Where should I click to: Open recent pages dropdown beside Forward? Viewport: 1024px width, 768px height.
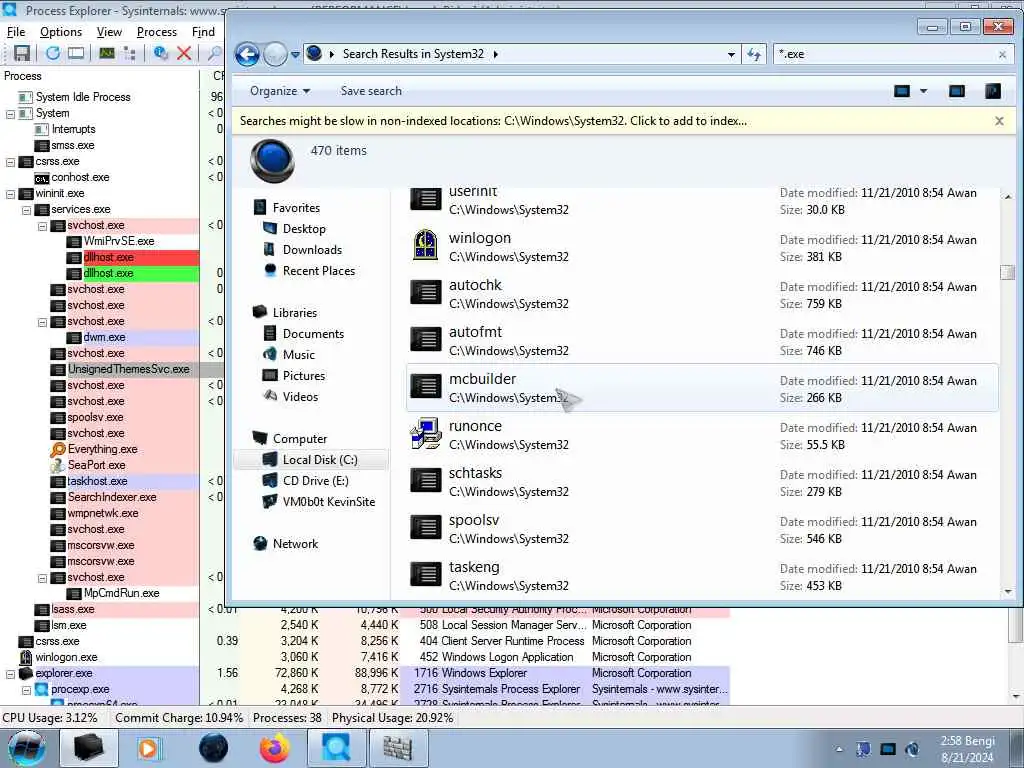click(295, 55)
